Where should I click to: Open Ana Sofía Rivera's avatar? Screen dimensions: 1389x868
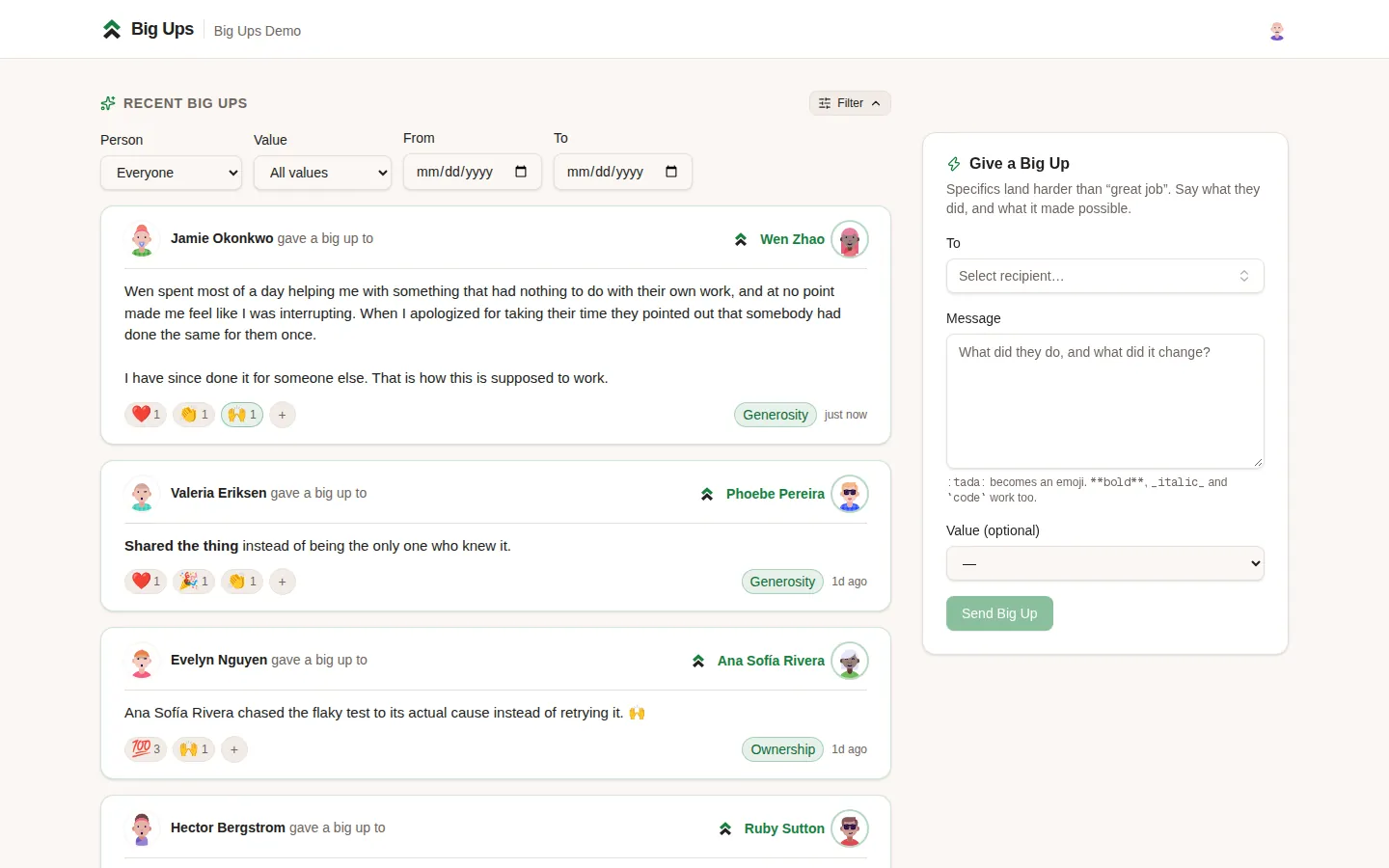[850, 661]
